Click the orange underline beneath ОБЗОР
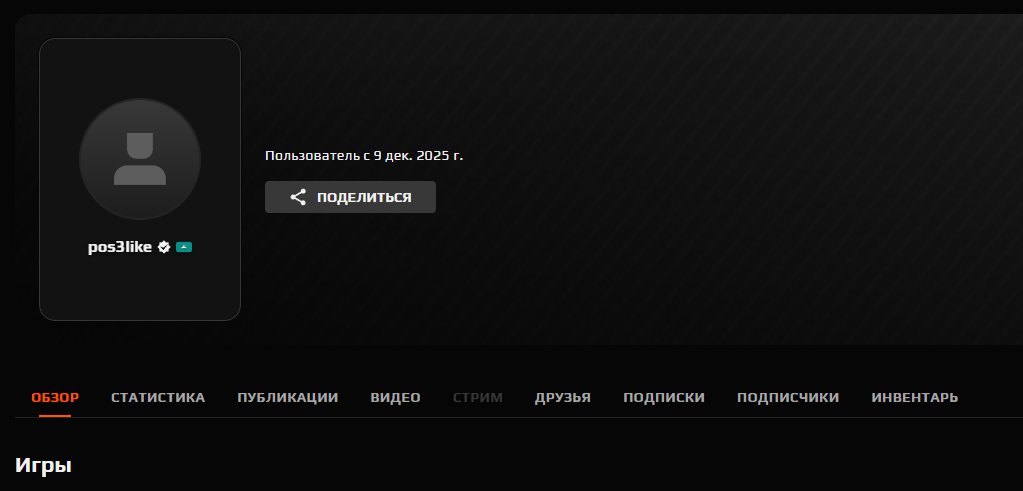This screenshot has width=1023, height=491. pos(55,415)
